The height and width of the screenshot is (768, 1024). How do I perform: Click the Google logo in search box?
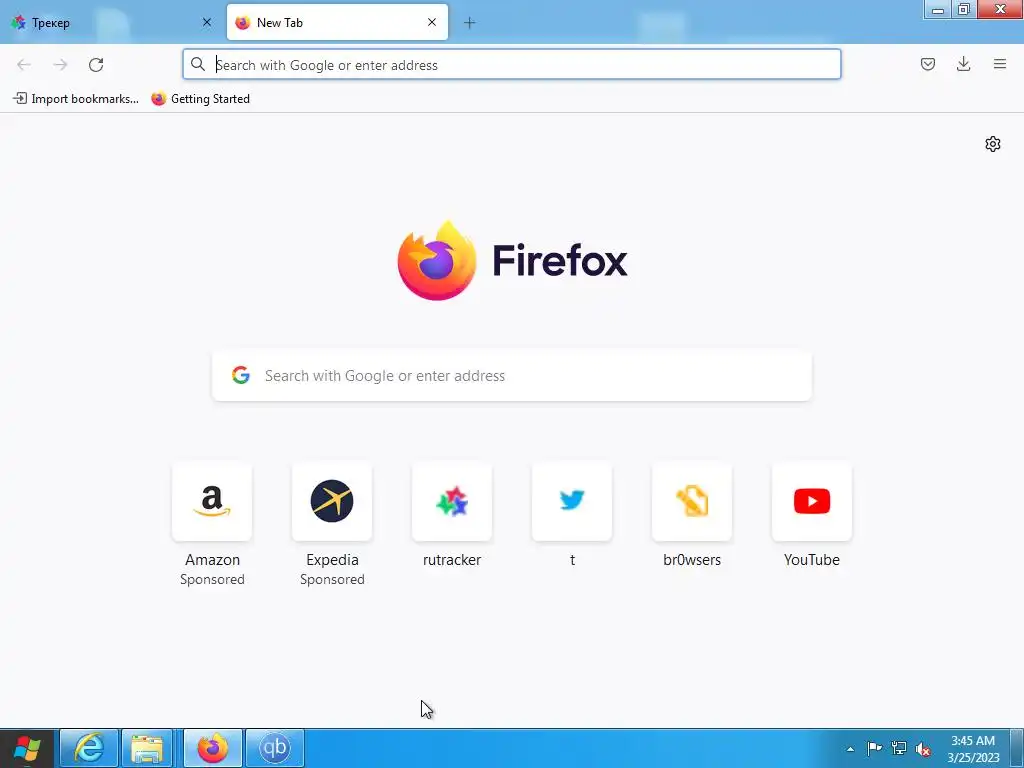pos(241,375)
